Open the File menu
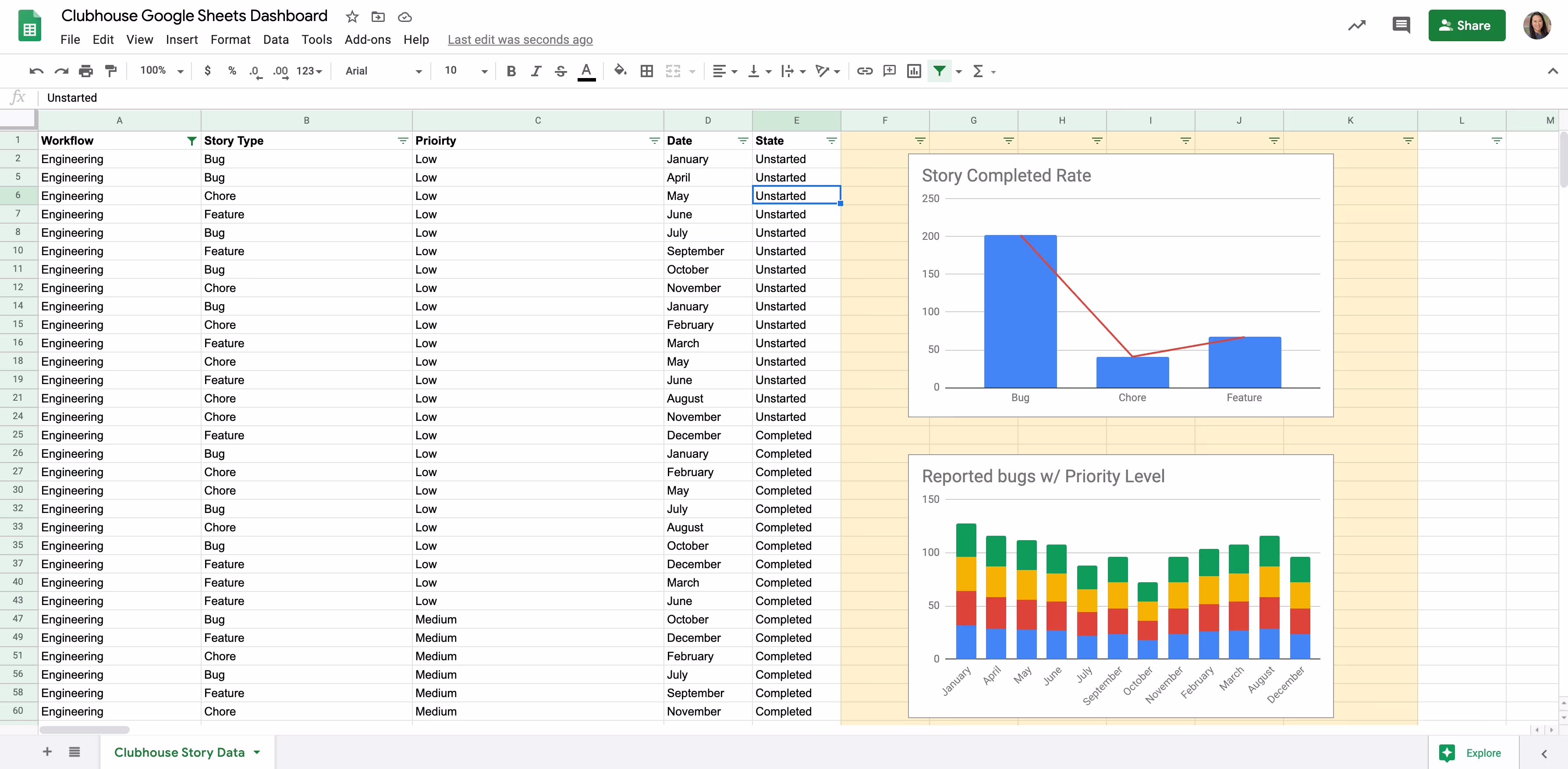The image size is (1568, 769). pyautogui.click(x=70, y=39)
